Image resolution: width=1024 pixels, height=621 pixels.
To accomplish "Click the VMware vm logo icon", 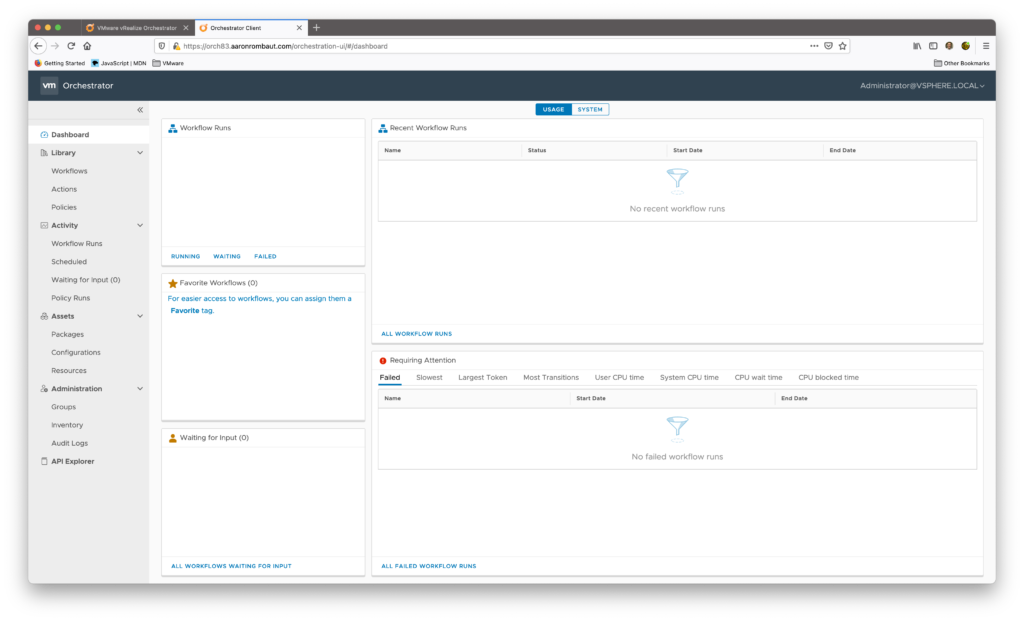I will (49, 86).
